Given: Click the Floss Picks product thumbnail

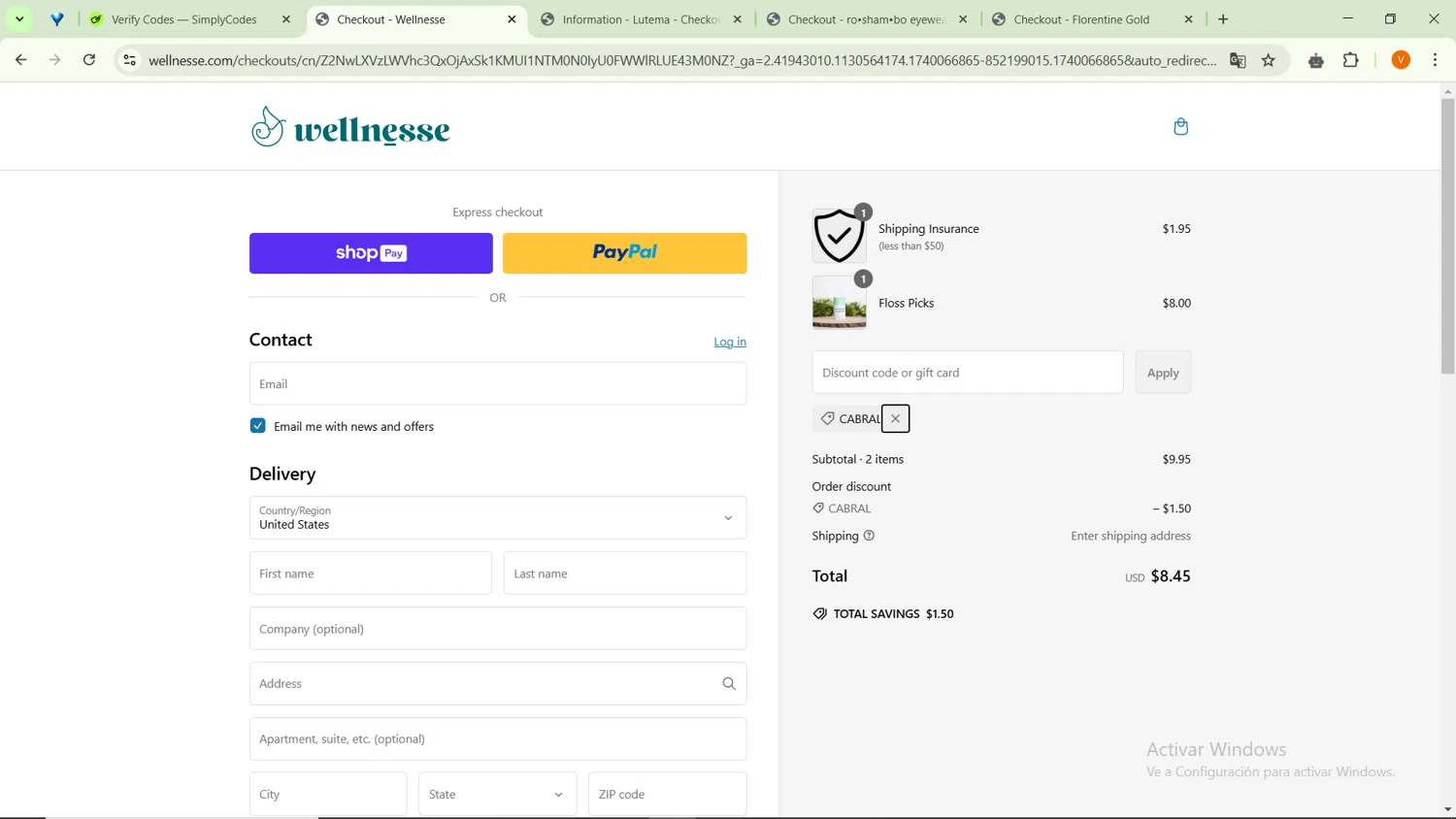Looking at the screenshot, I should (x=840, y=303).
